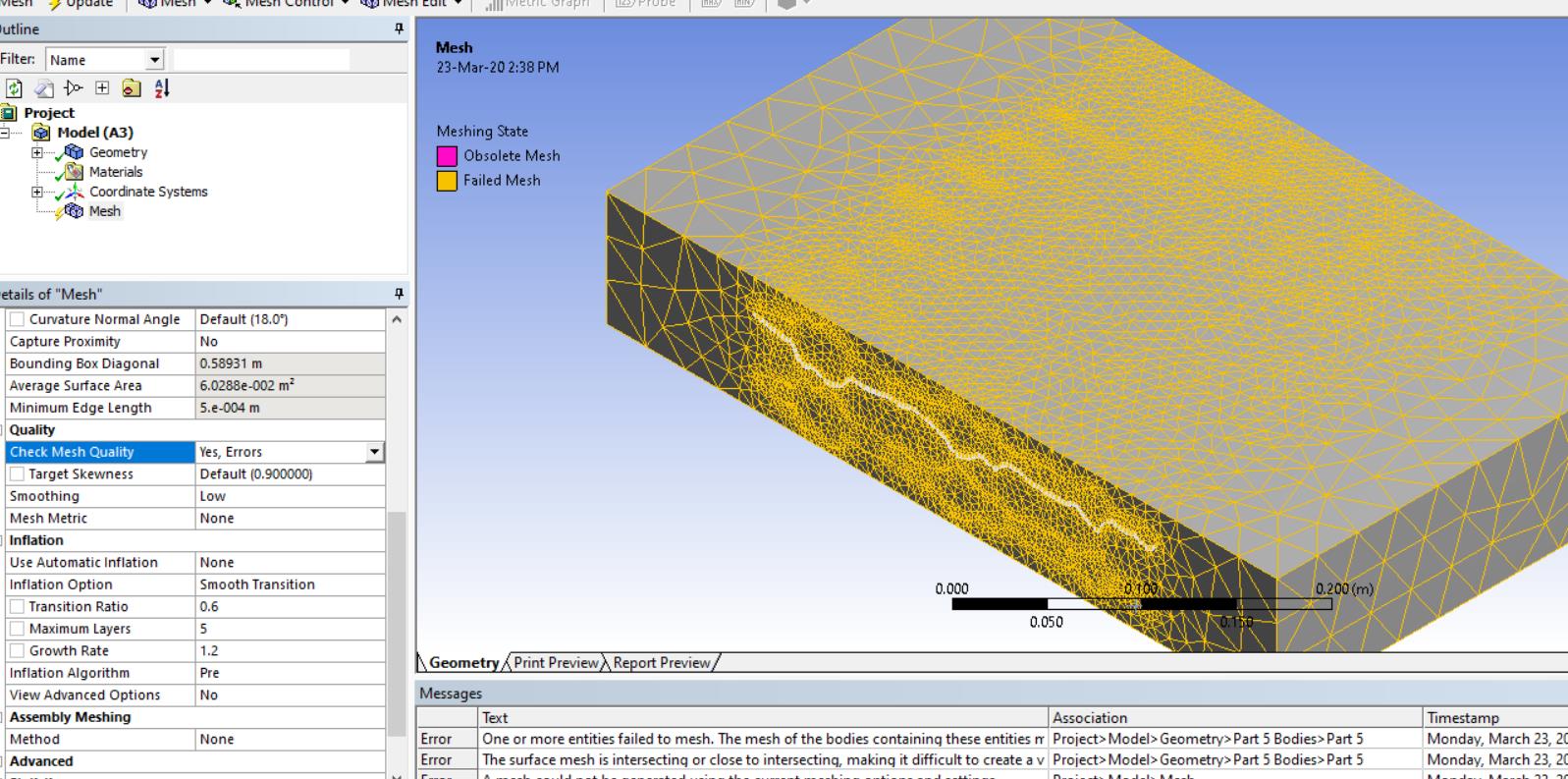Click the filter text input field
The height and width of the screenshot is (779, 1568).
point(261,60)
